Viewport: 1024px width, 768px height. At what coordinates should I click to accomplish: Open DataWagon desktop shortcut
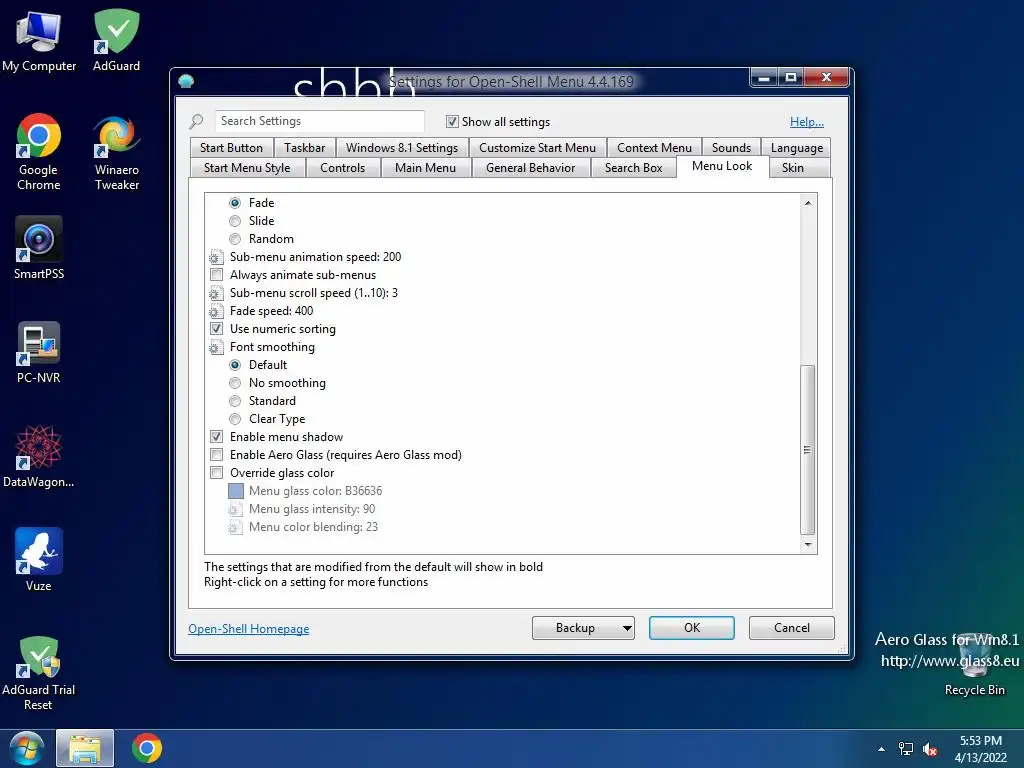pos(39,456)
